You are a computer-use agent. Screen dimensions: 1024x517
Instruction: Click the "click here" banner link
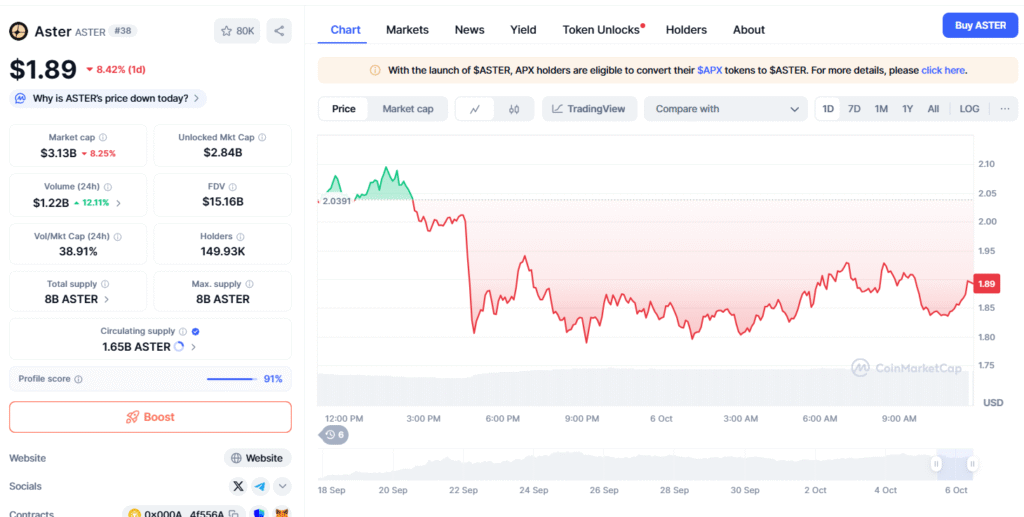click(x=943, y=71)
